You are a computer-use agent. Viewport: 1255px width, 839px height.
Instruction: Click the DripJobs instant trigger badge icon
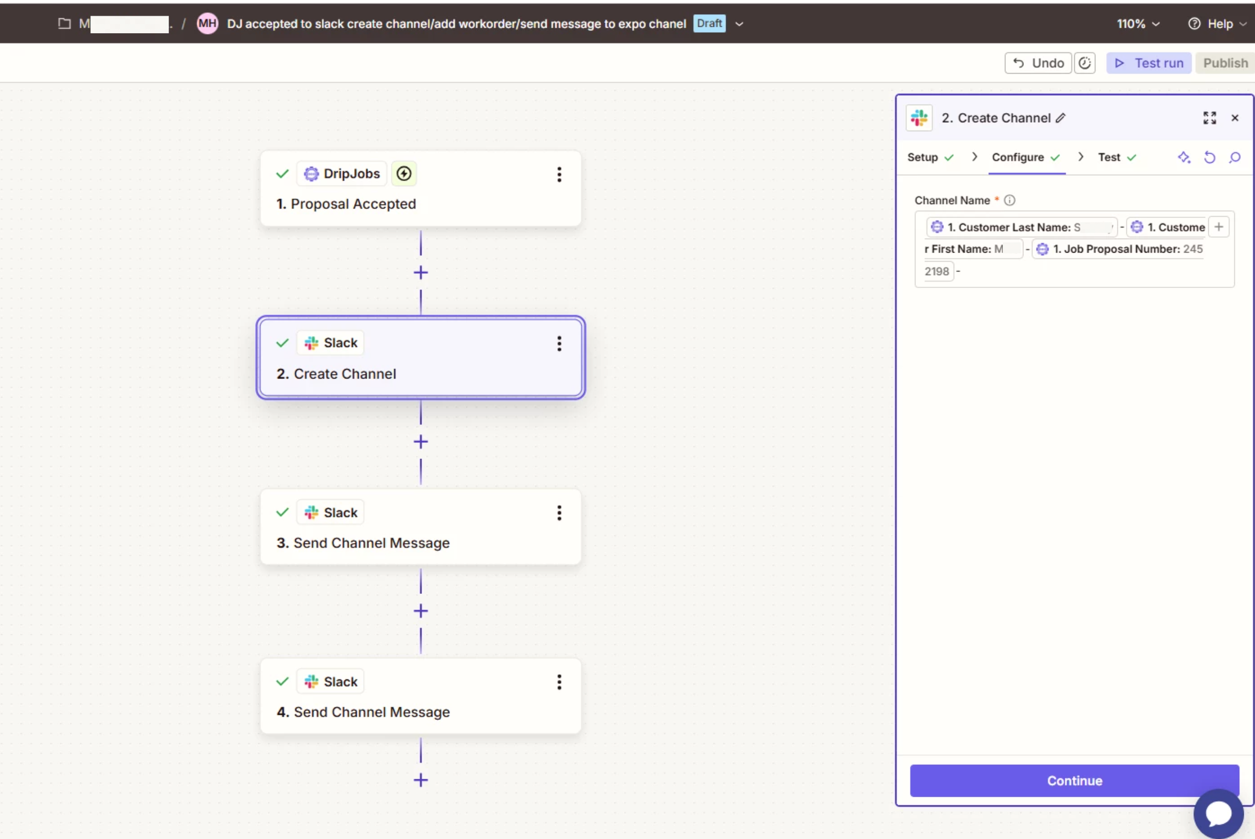pyautogui.click(x=404, y=174)
